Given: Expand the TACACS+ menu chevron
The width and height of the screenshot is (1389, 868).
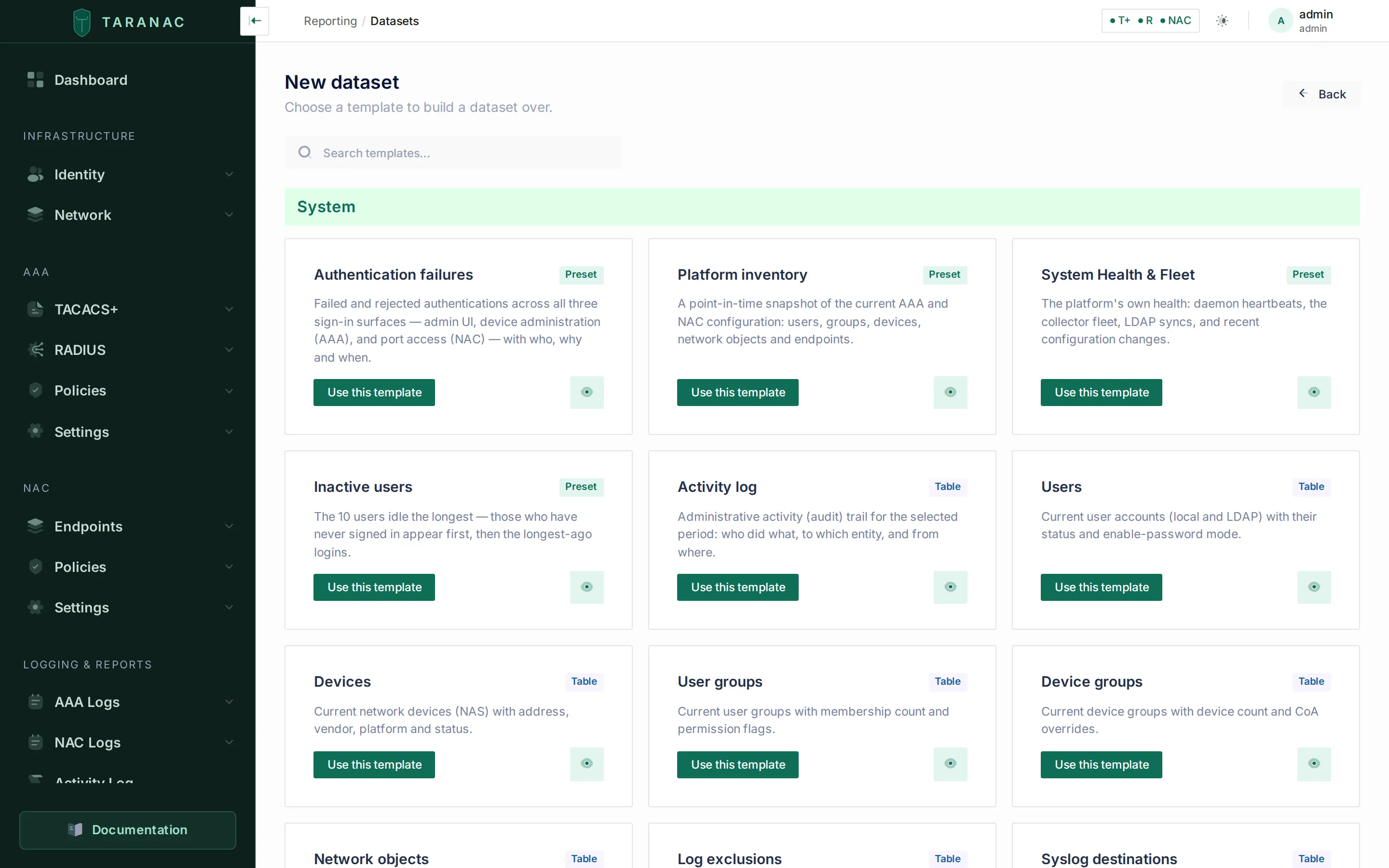Looking at the screenshot, I should click(x=229, y=309).
